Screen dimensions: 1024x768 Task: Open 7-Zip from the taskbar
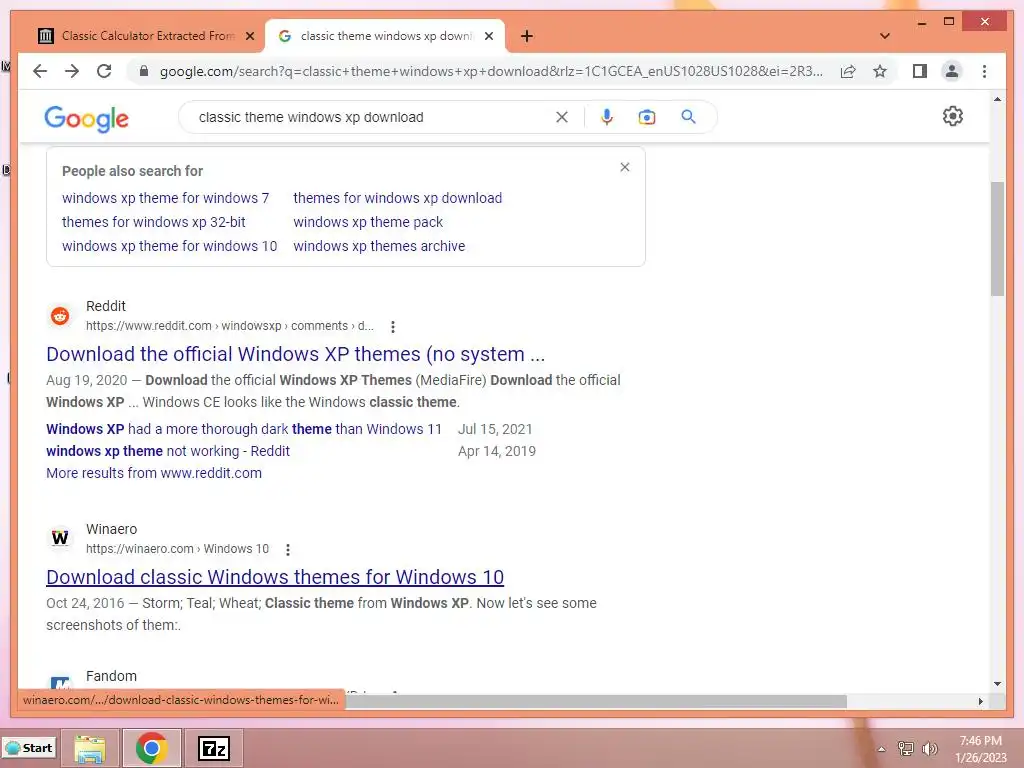[x=214, y=748]
